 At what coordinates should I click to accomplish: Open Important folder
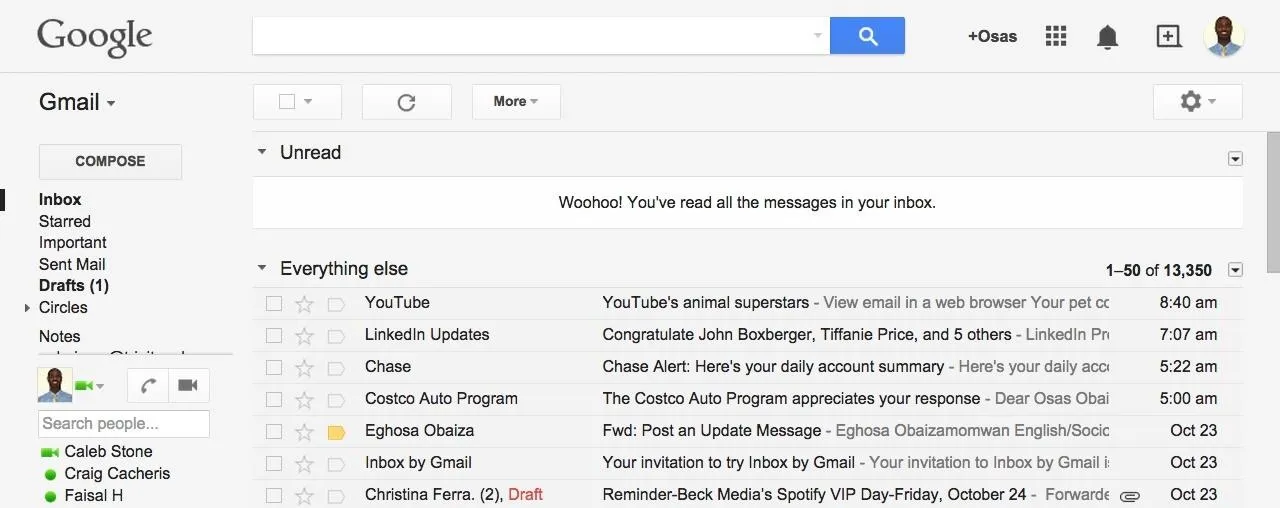coord(73,243)
